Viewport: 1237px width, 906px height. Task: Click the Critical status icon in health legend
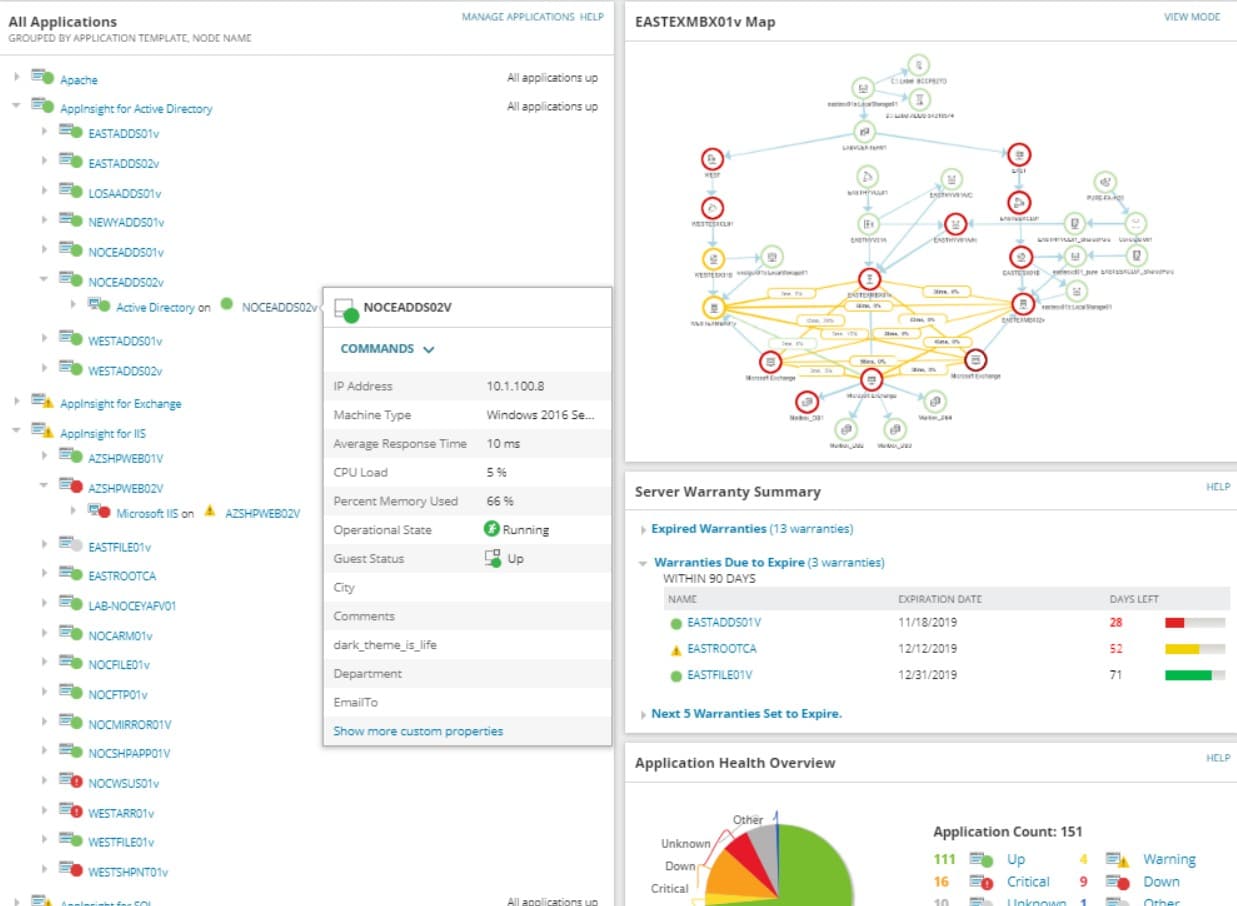click(x=980, y=882)
